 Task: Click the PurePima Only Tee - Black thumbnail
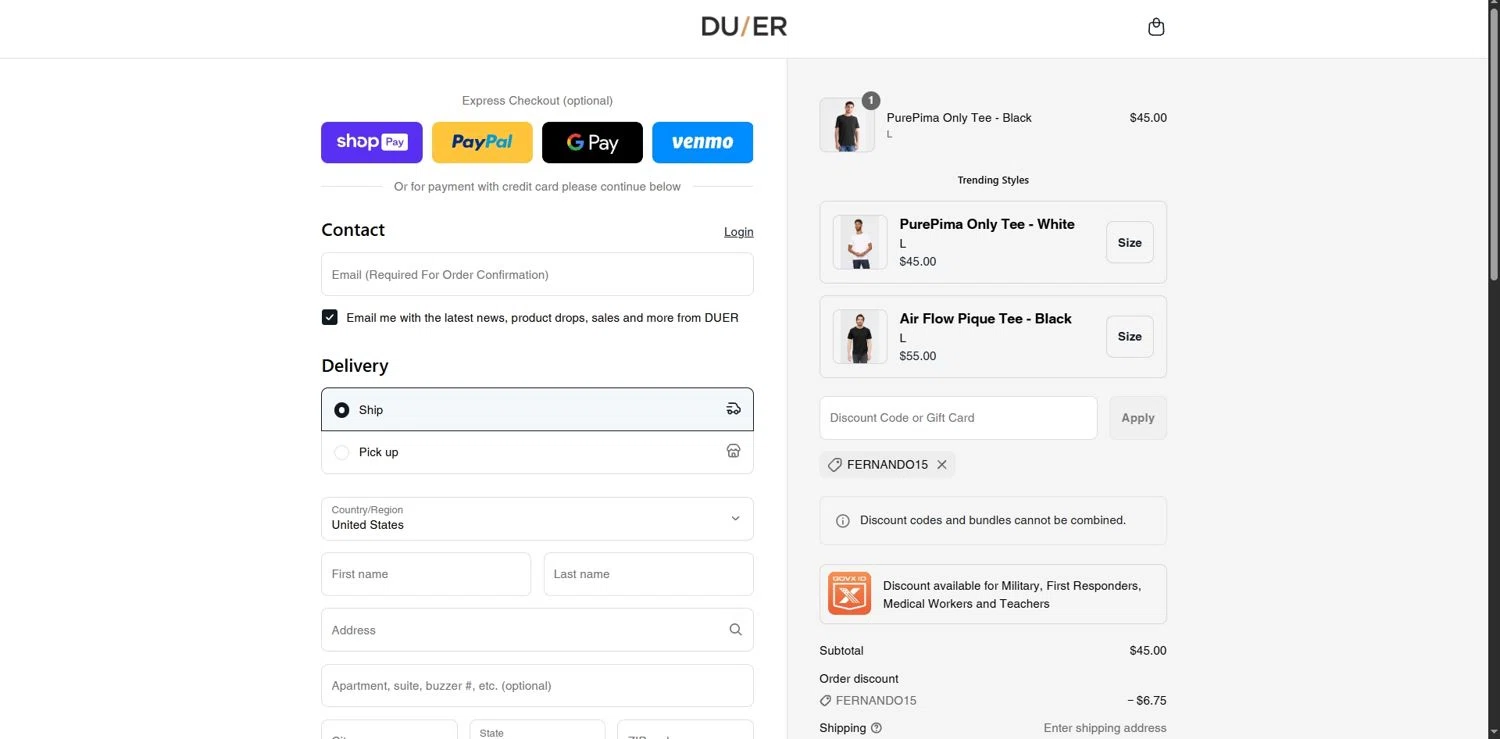[x=847, y=125]
